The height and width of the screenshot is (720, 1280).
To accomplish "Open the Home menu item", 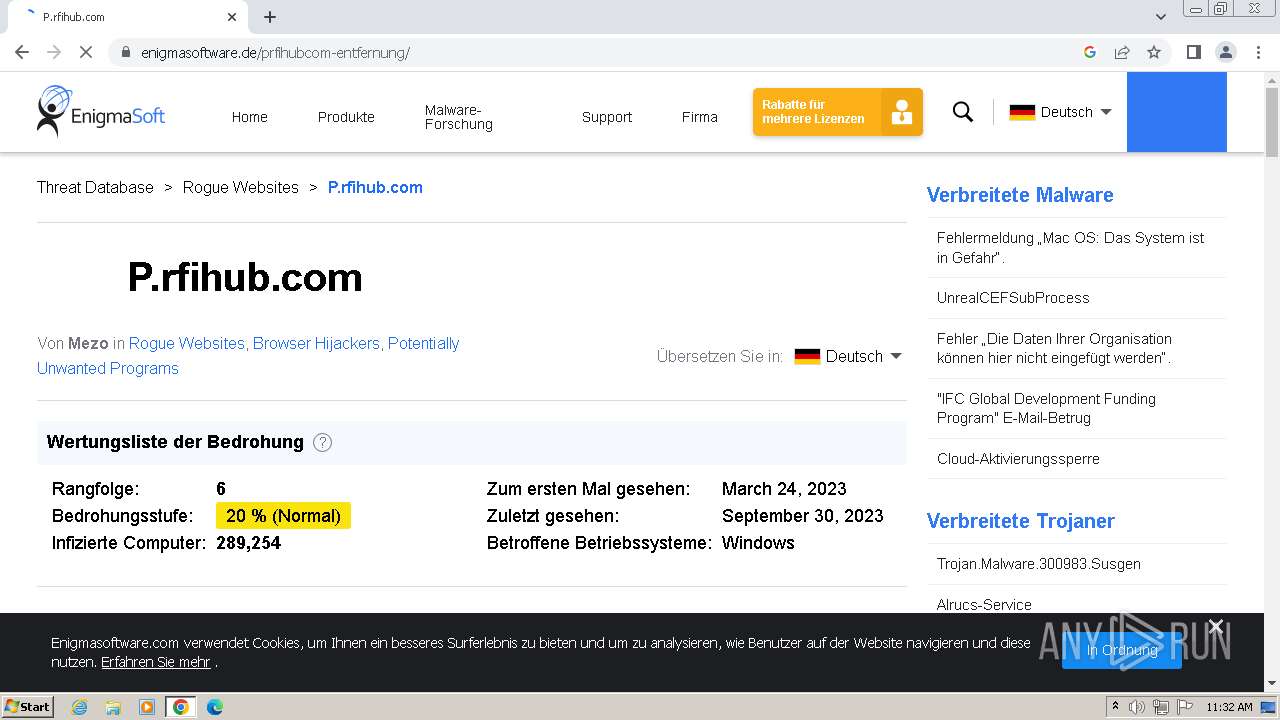I will [x=249, y=117].
